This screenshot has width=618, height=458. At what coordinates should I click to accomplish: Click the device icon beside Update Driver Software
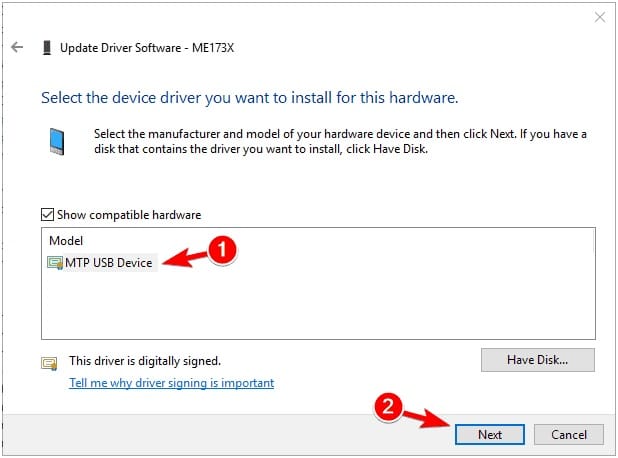point(47,48)
